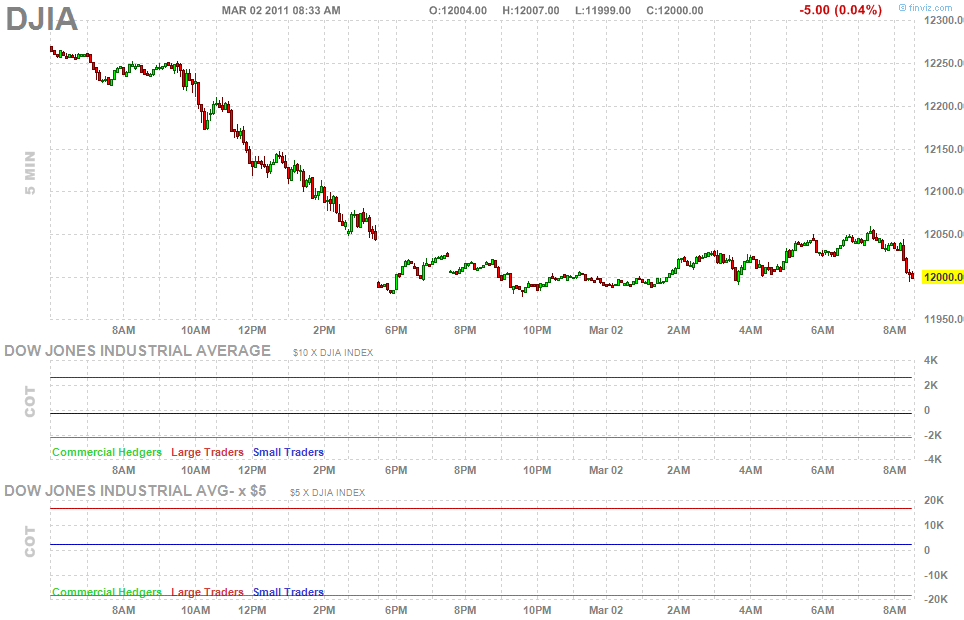The height and width of the screenshot is (620, 964).
Task: Click the 12150.00 price axis label
Action: point(944,149)
